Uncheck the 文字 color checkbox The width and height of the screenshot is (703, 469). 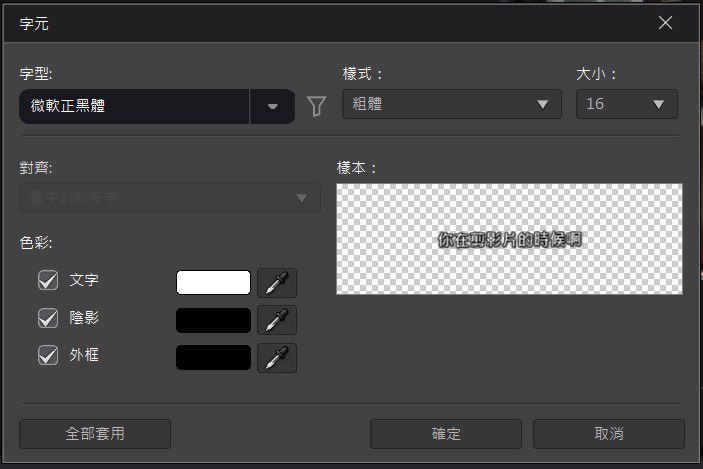48,280
